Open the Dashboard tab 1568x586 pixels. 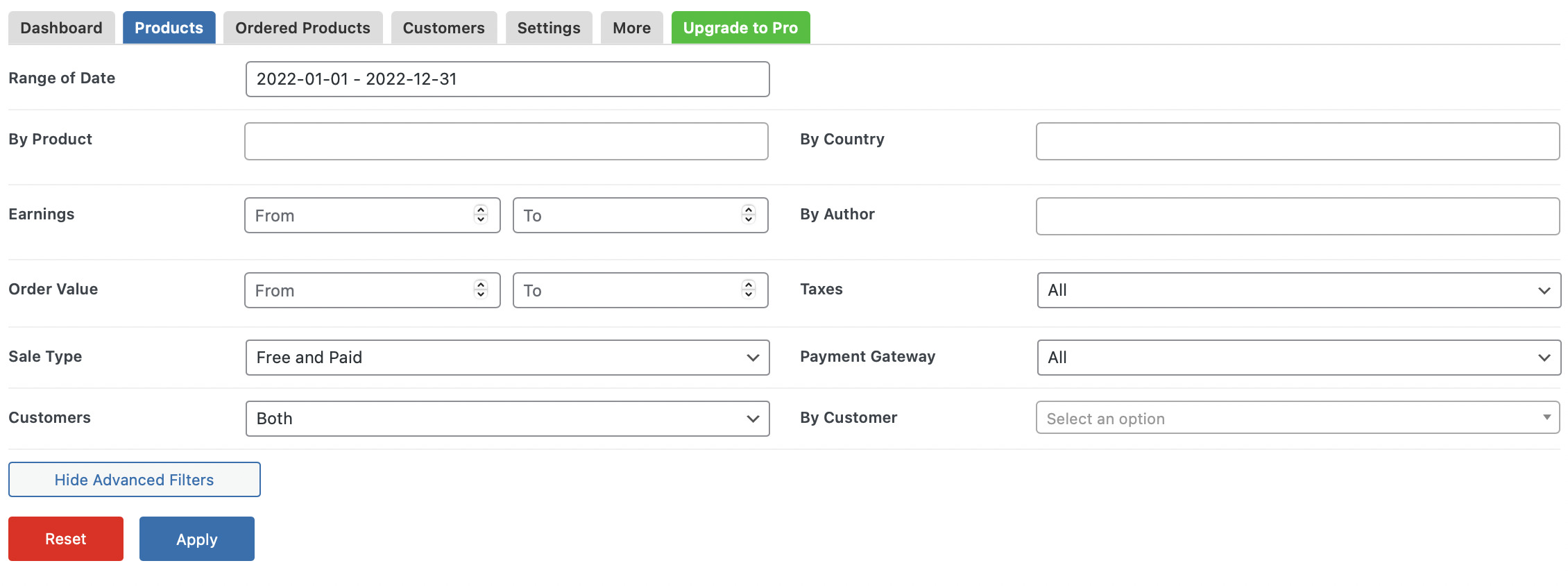coord(61,28)
